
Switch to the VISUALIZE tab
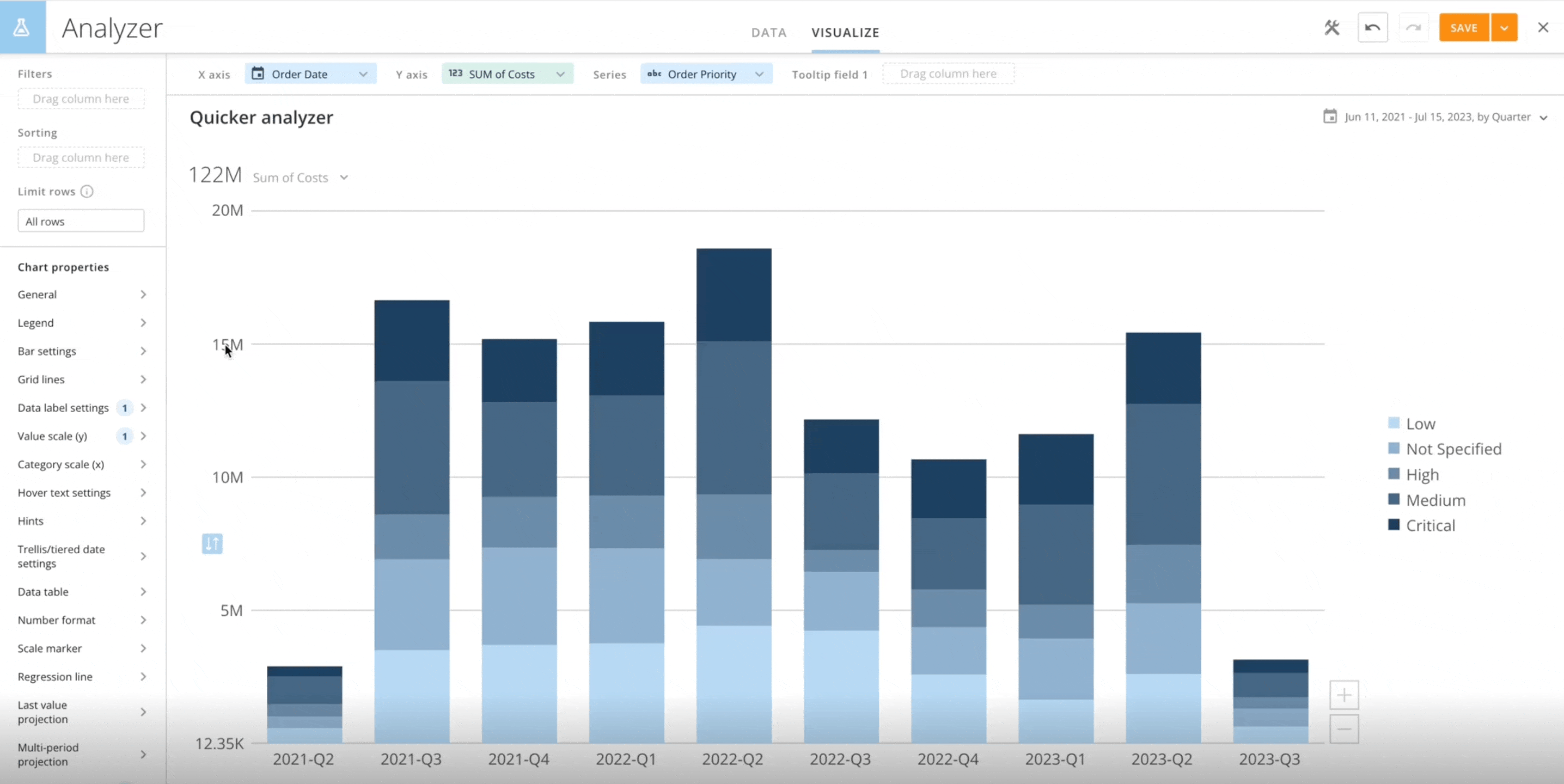[x=845, y=33]
